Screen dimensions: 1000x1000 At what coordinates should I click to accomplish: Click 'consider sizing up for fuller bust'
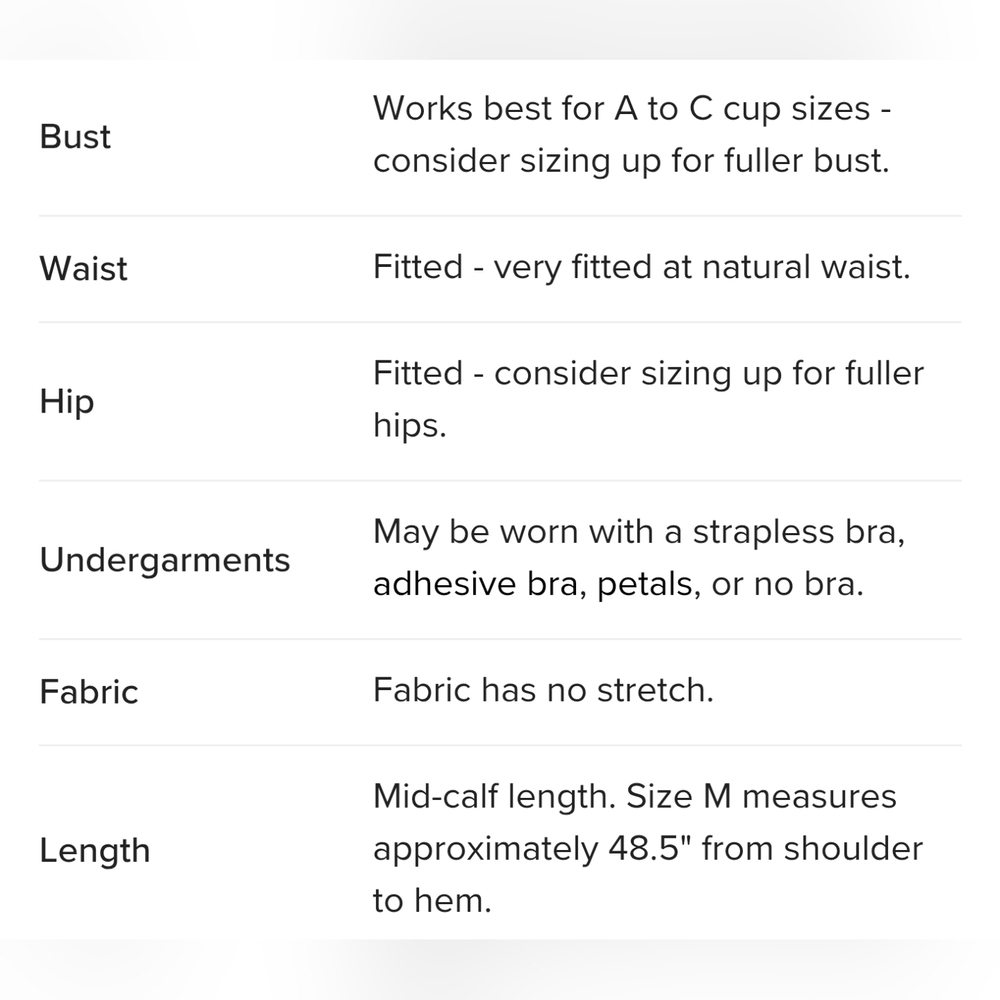point(629,161)
